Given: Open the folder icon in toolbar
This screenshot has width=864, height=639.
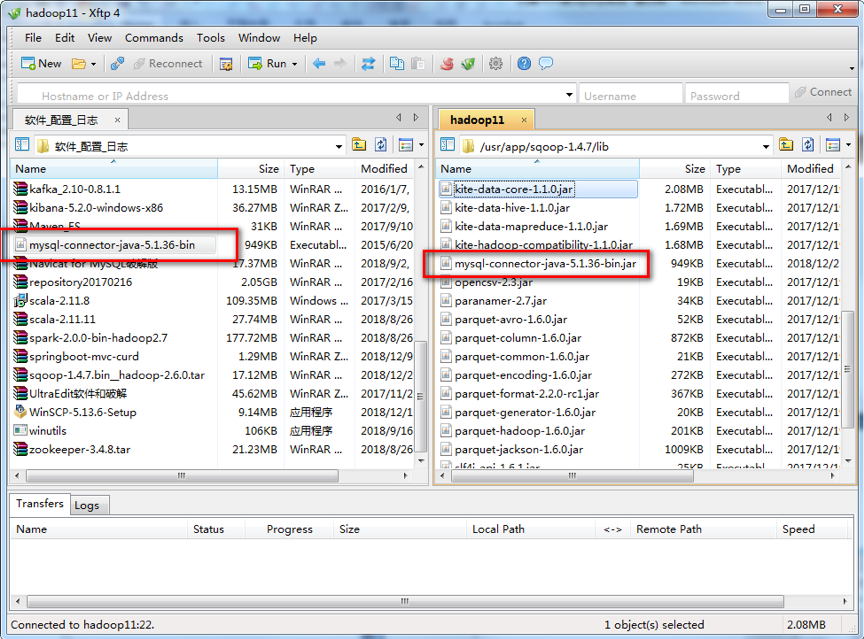Looking at the screenshot, I should tap(79, 64).
